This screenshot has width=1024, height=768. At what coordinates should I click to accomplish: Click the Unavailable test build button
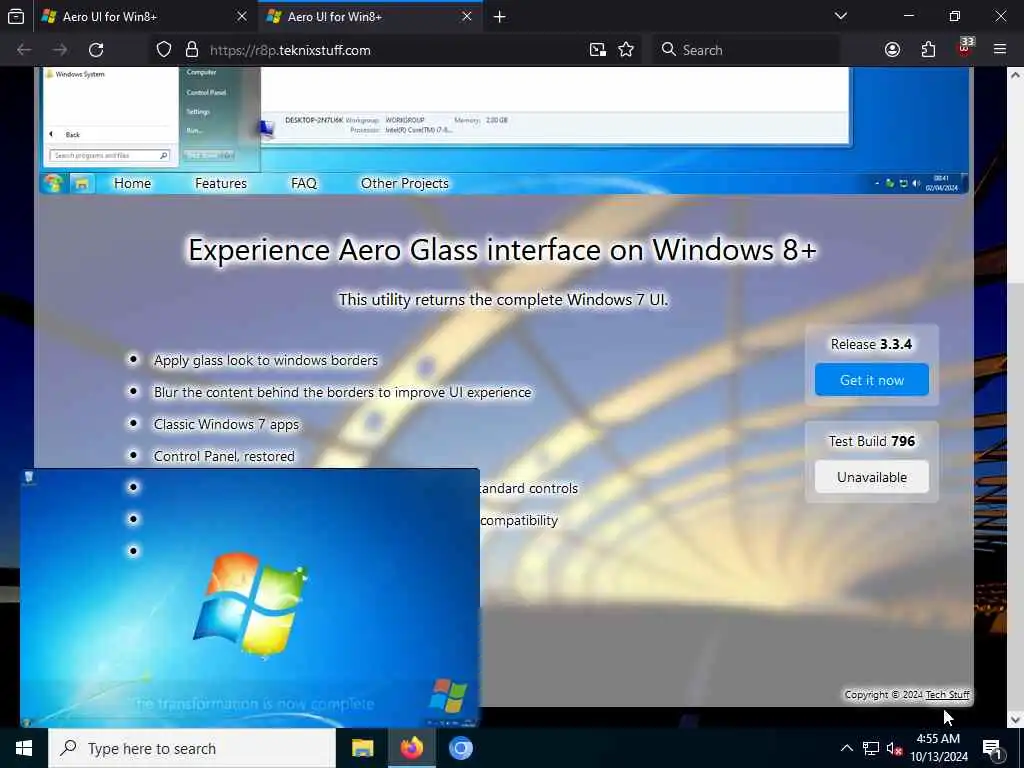(871, 477)
